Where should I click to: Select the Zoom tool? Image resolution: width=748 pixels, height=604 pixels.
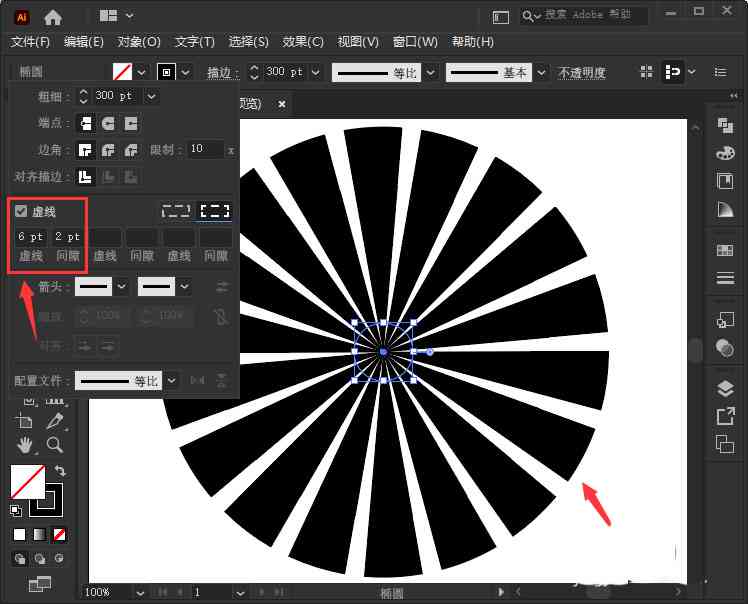click(x=55, y=445)
